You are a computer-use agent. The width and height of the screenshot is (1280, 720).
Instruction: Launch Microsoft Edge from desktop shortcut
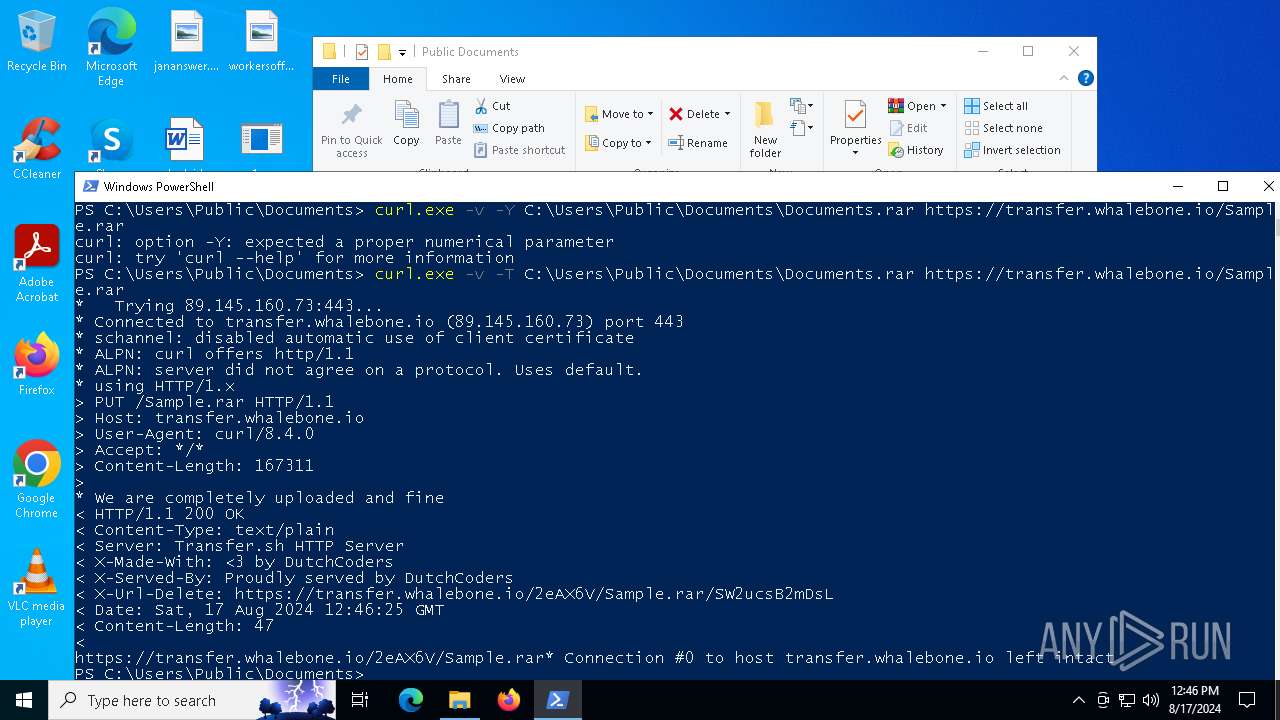(x=111, y=47)
